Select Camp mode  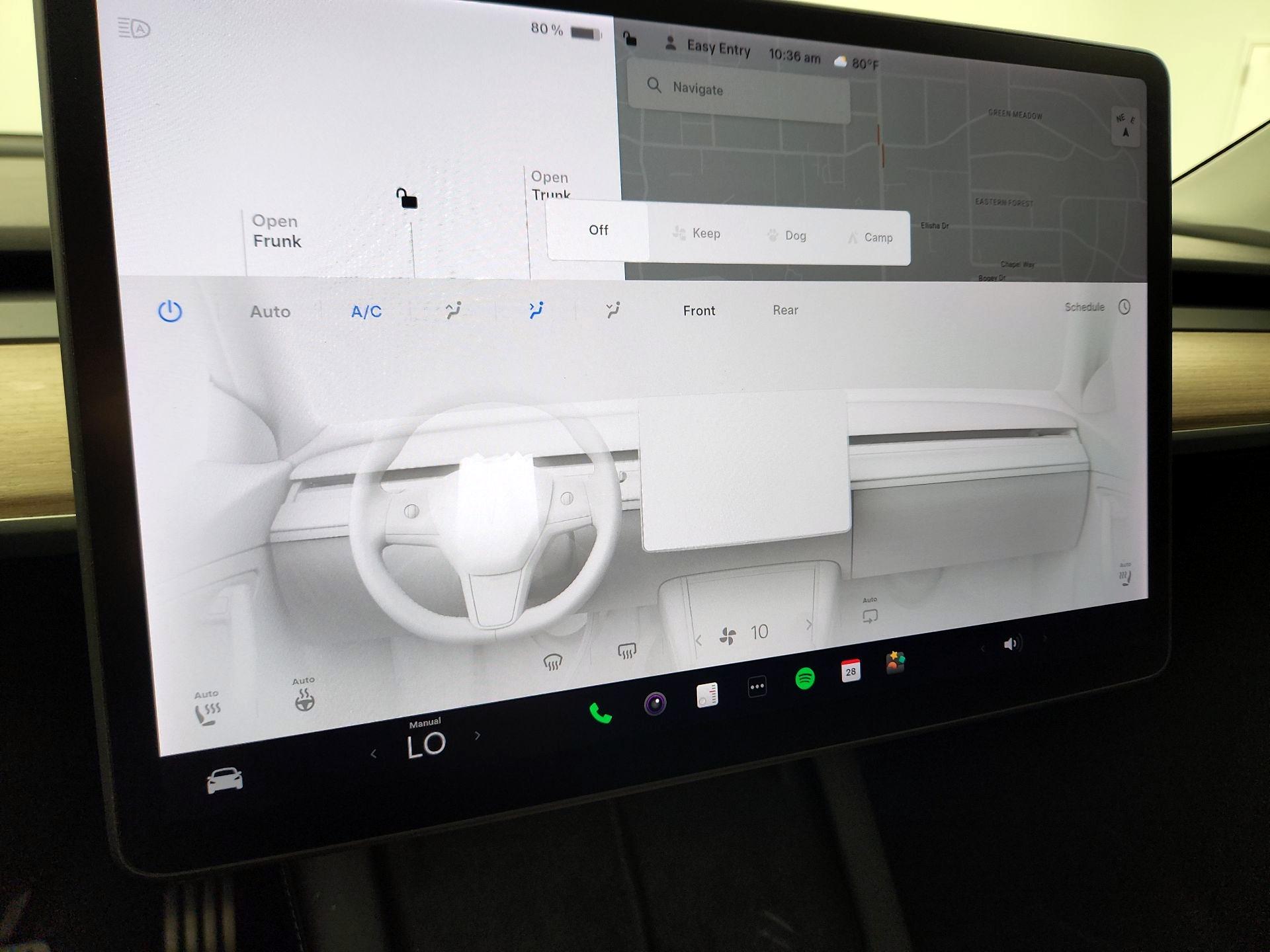pyautogui.click(x=870, y=237)
